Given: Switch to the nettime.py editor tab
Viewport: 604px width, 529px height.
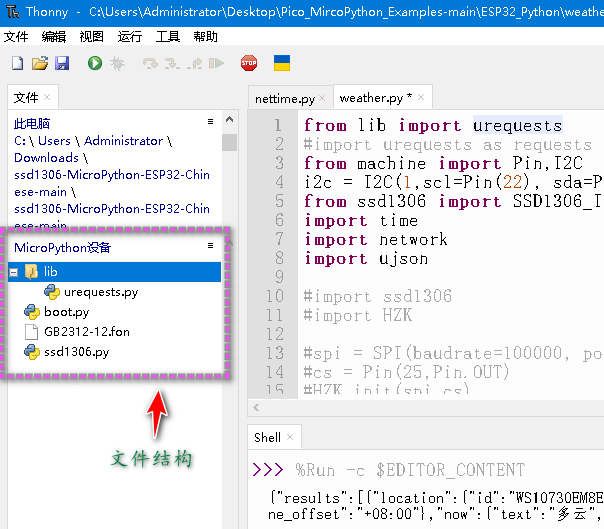Looking at the screenshot, I should [x=285, y=99].
